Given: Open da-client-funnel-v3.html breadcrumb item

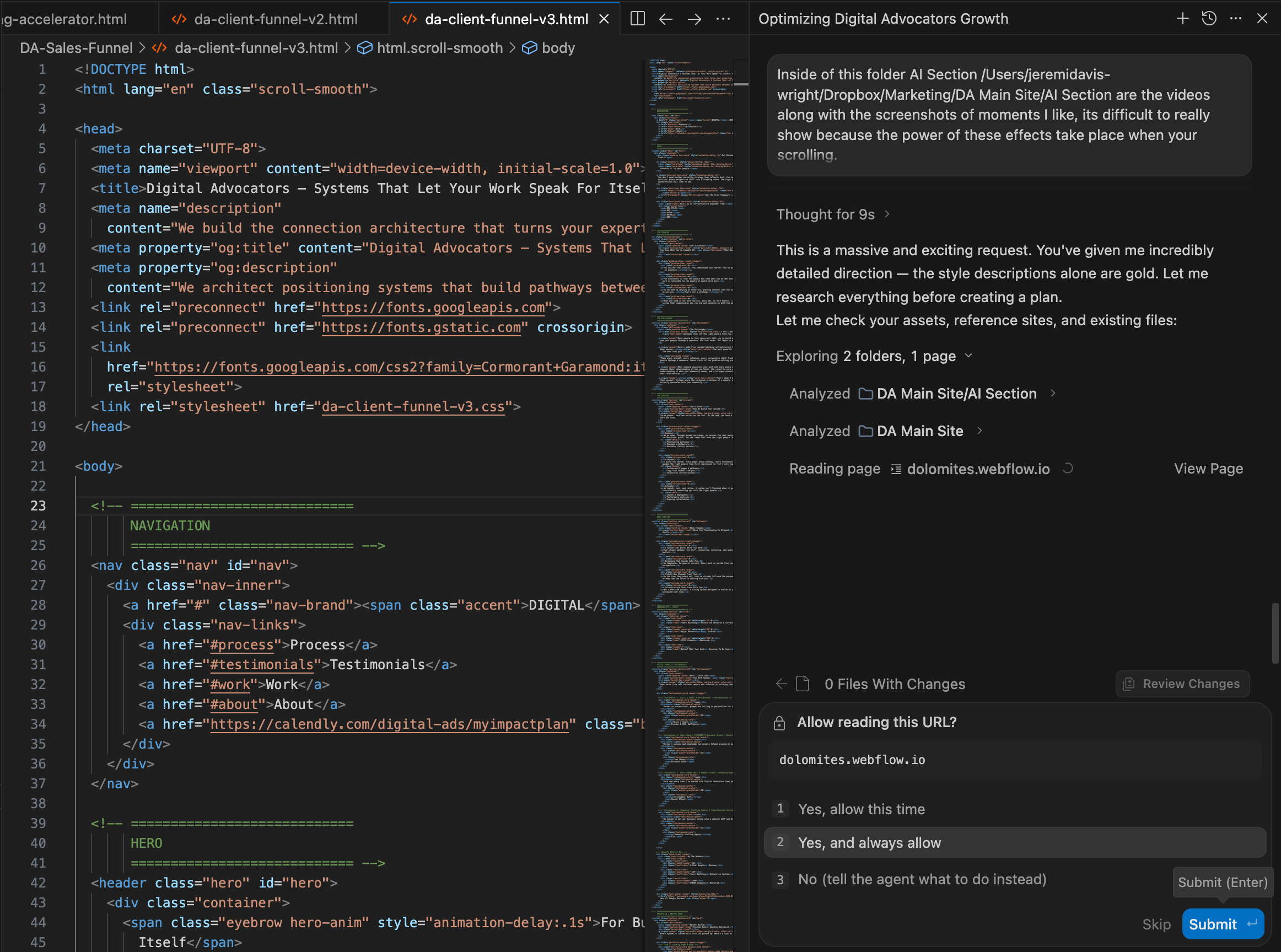Looking at the screenshot, I should (x=256, y=48).
